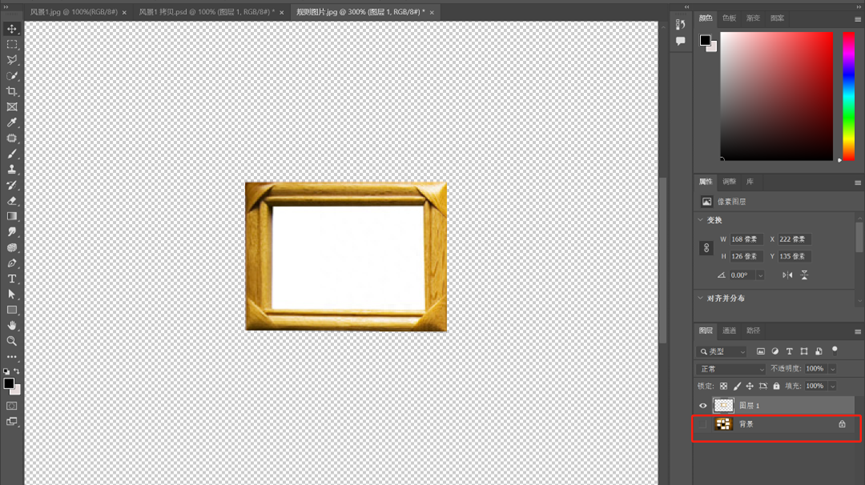The width and height of the screenshot is (865, 485).
Task: Click the W width input field
Action: 746,240
